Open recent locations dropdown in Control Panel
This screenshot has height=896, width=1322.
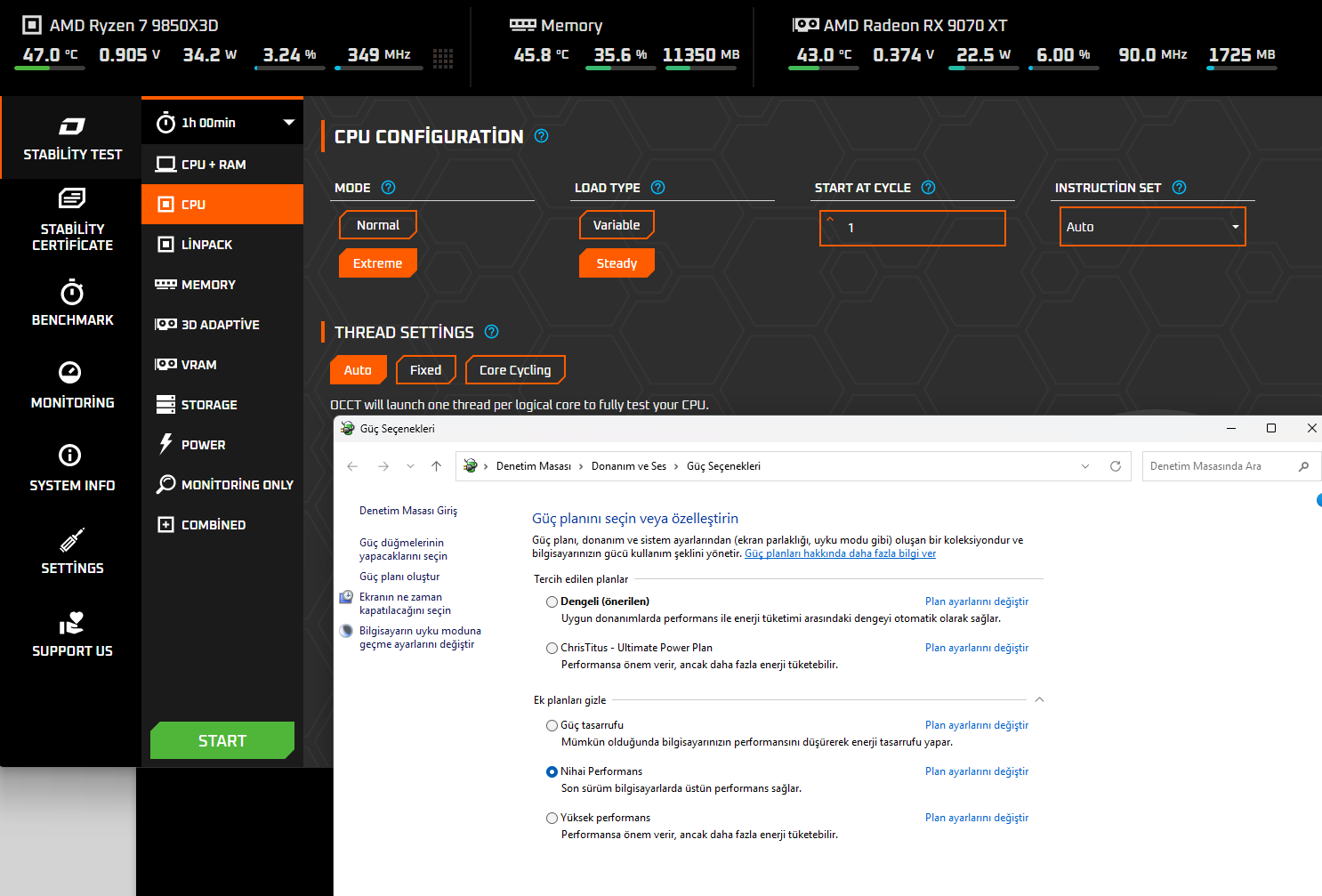click(x=410, y=466)
